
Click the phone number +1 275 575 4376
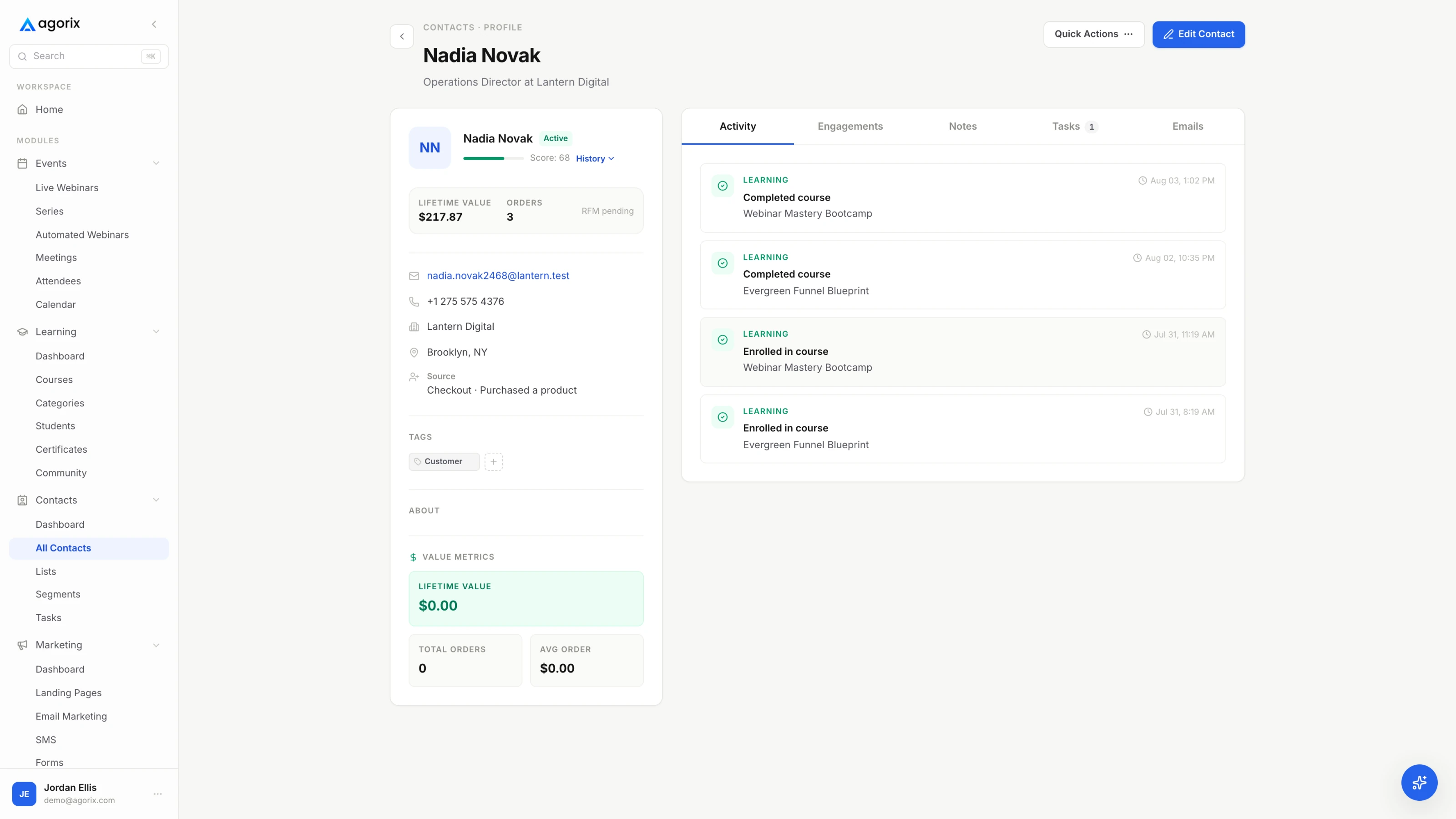point(465,302)
